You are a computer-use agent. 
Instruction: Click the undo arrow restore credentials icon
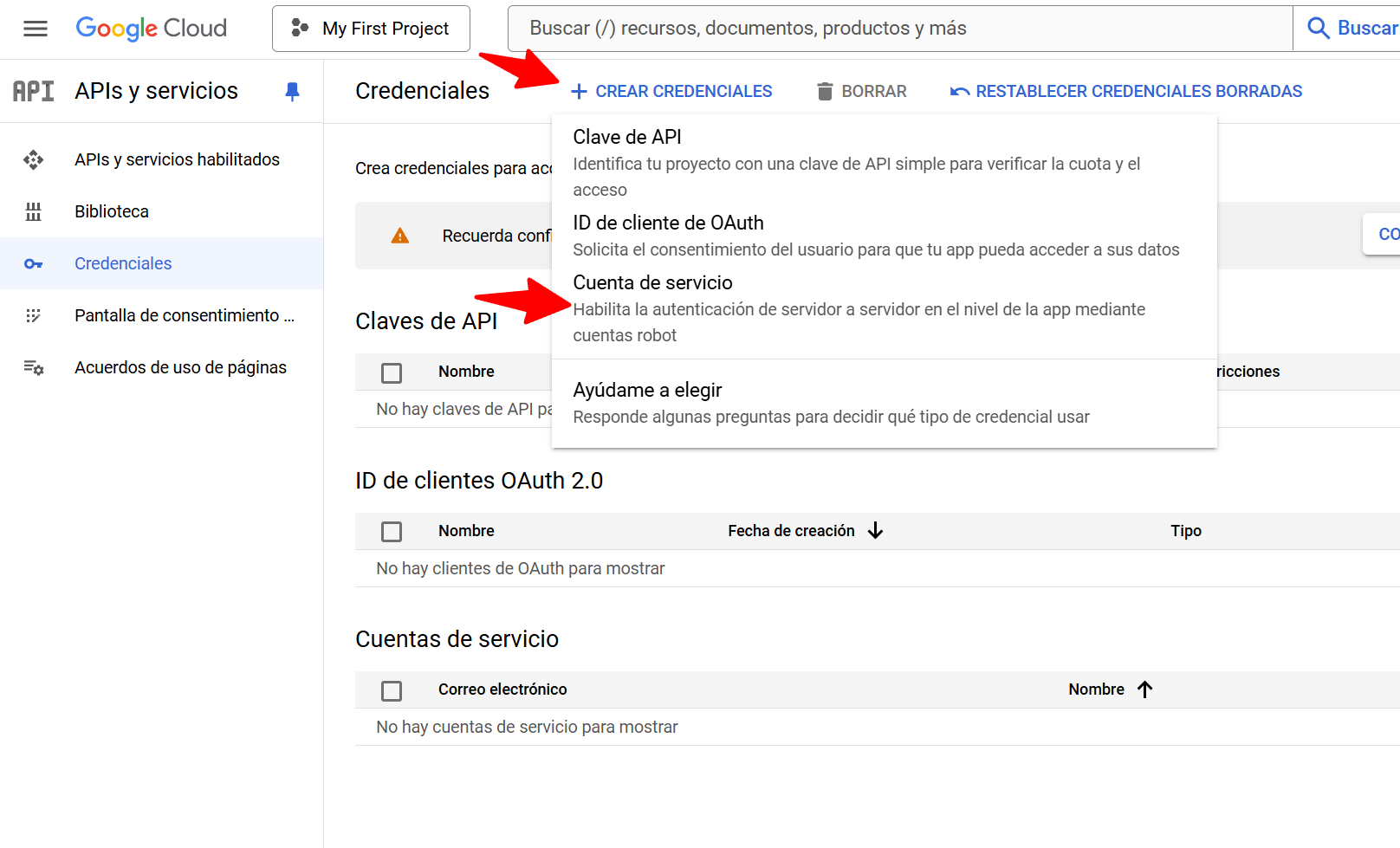click(x=959, y=92)
